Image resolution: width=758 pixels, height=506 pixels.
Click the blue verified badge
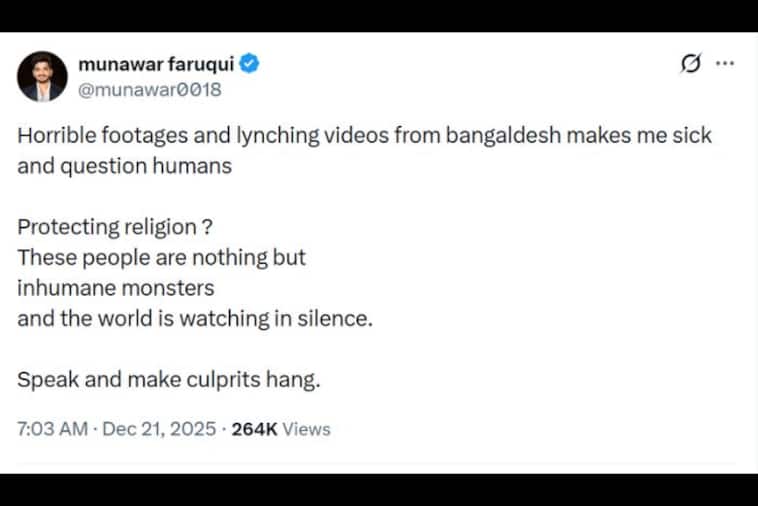[x=250, y=66]
